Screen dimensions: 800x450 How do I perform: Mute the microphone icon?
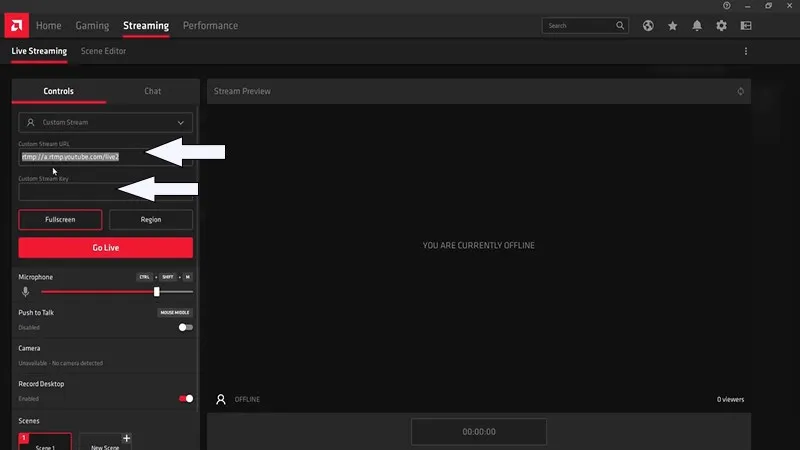(26, 292)
